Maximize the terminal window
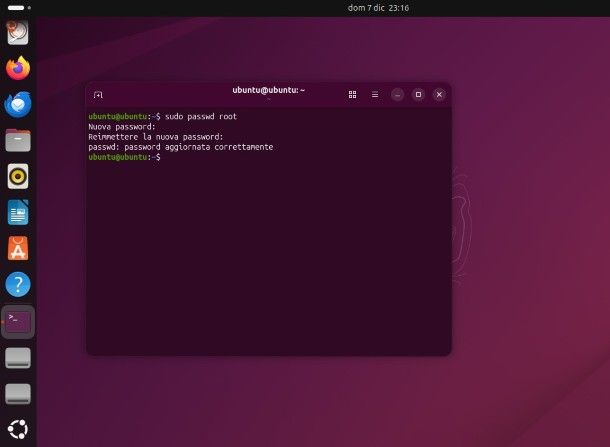Viewport: 610px width, 447px height. point(418,94)
